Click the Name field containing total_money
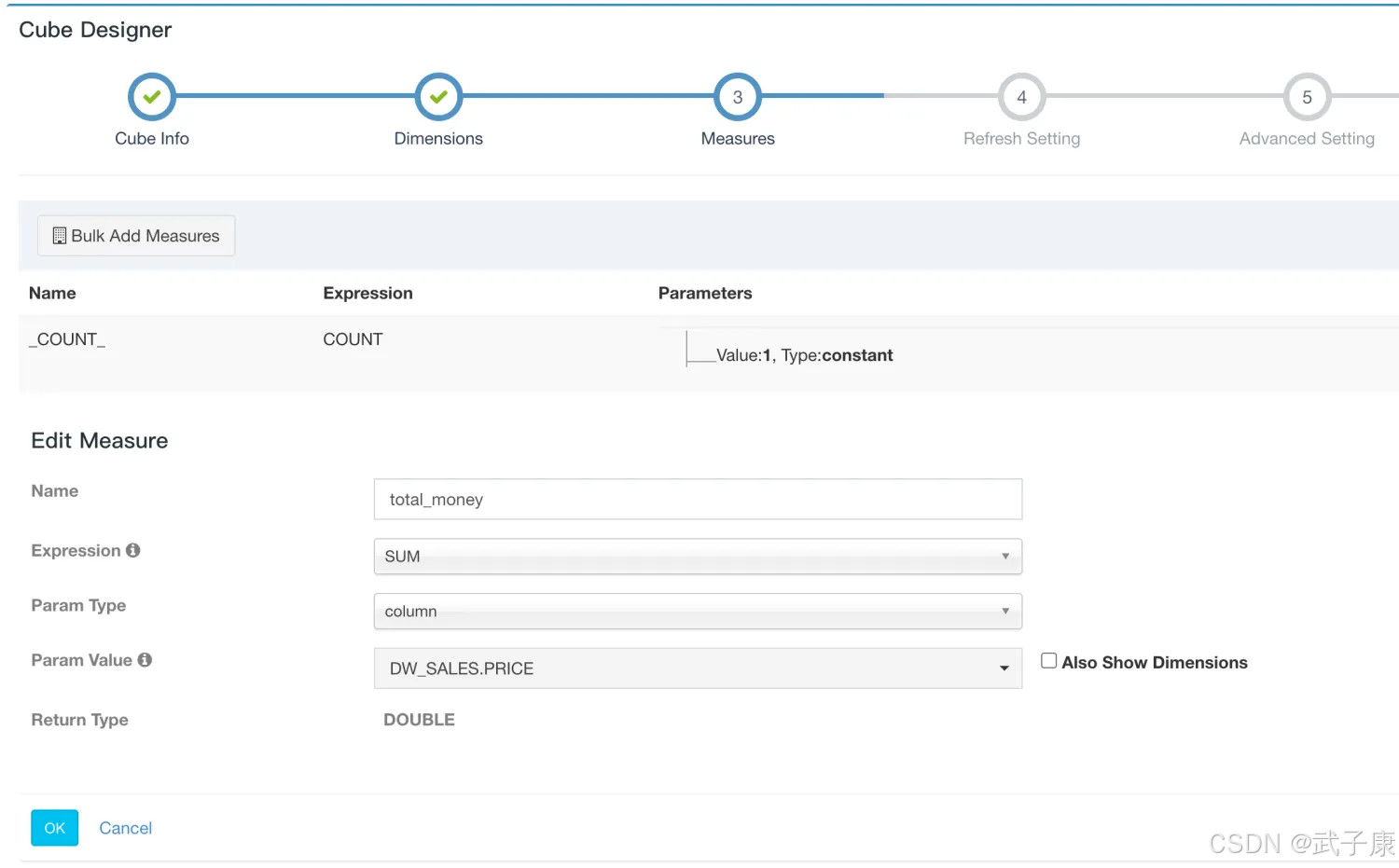This screenshot has width=1399, height=868. (x=697, y=500)
